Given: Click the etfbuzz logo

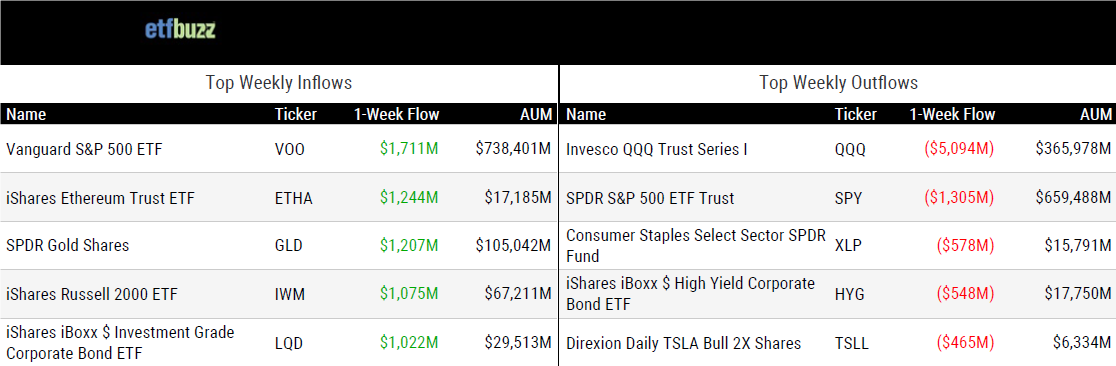Looking at the screenshot, I should 180,29.
